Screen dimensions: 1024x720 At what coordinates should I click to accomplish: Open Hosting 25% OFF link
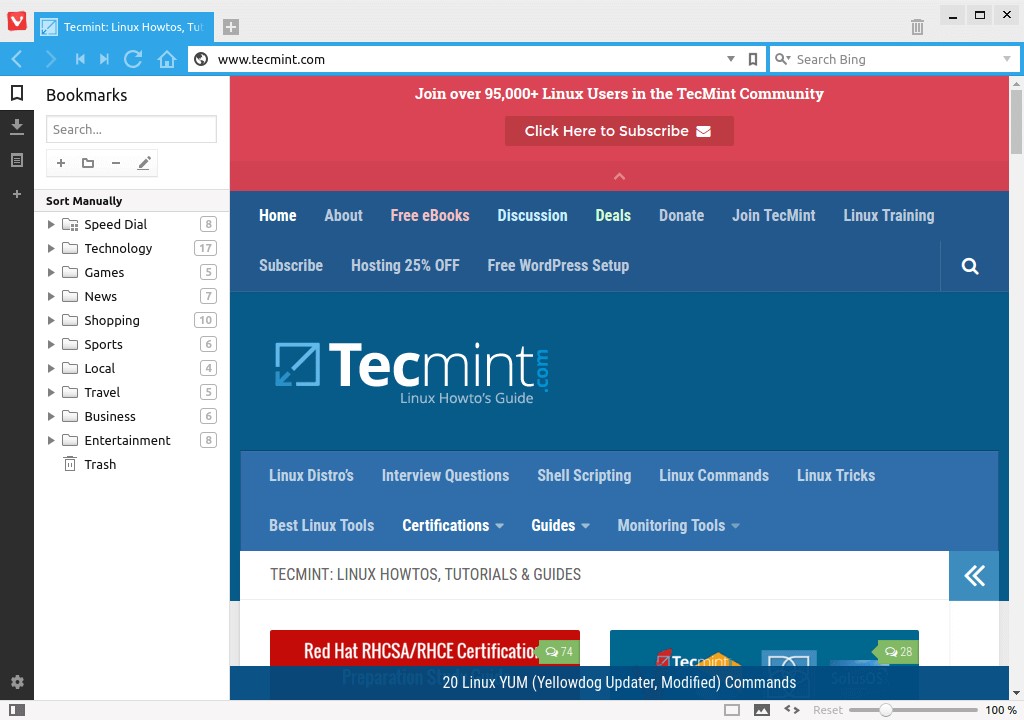tap(405, 266)
